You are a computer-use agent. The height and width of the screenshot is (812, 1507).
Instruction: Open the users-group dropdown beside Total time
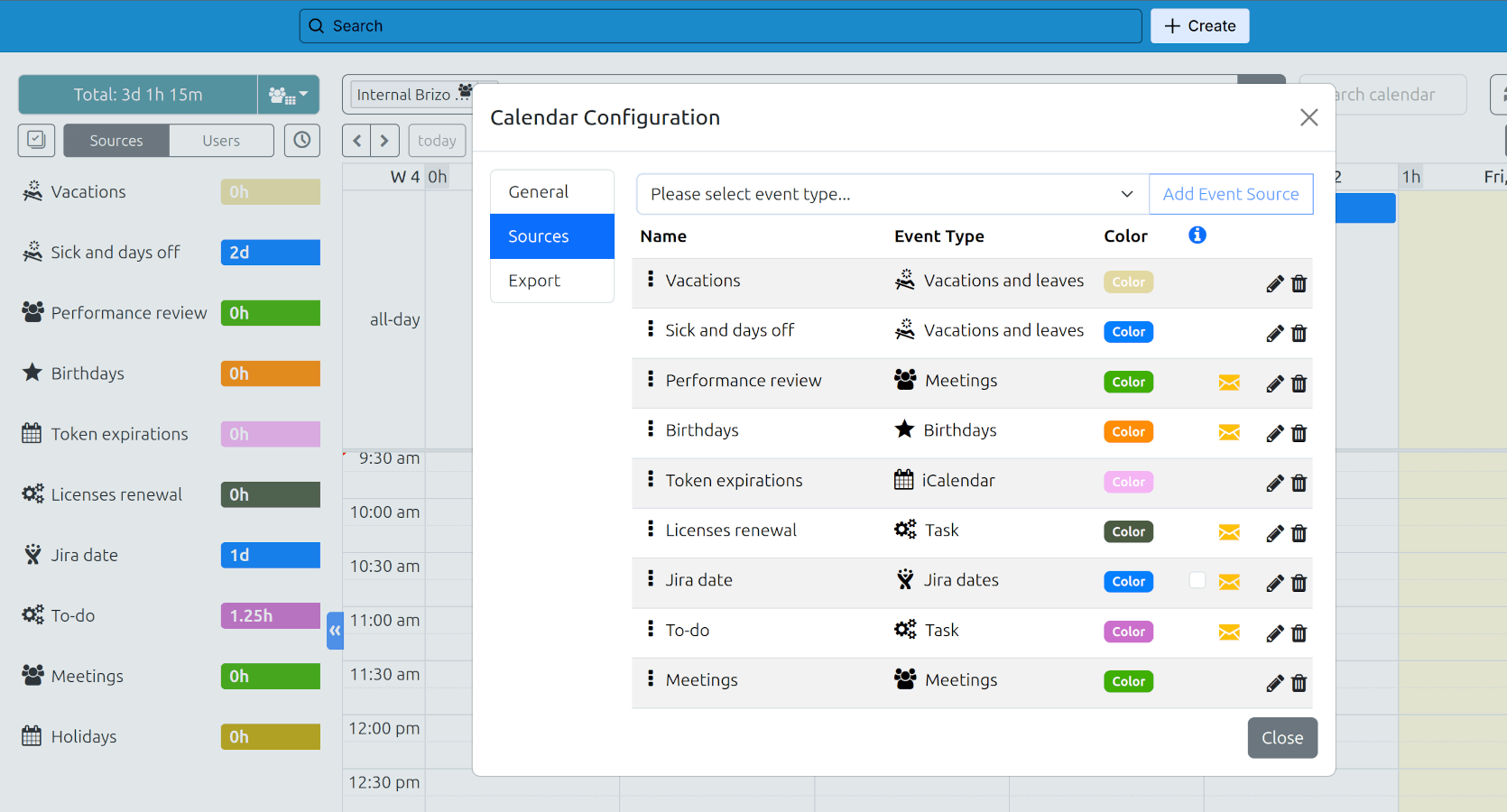(x=287, y=94)
